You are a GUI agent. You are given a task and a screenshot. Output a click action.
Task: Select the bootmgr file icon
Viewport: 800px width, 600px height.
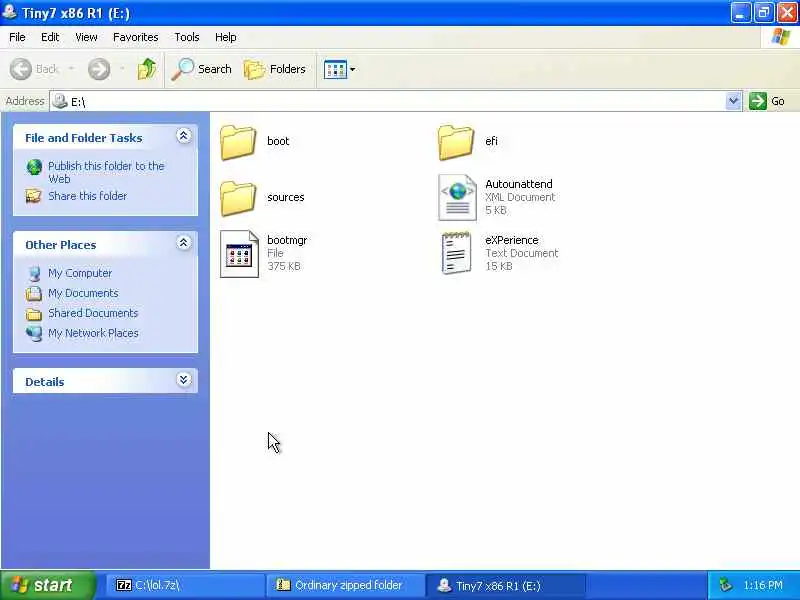pos(239,254)
